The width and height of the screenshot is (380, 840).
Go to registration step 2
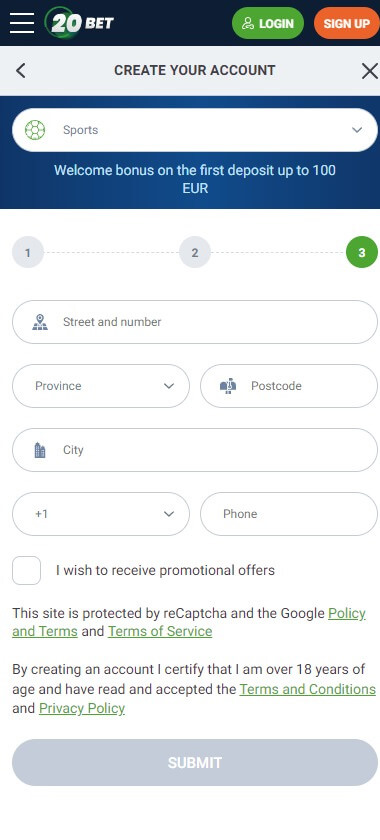point(195,252)
